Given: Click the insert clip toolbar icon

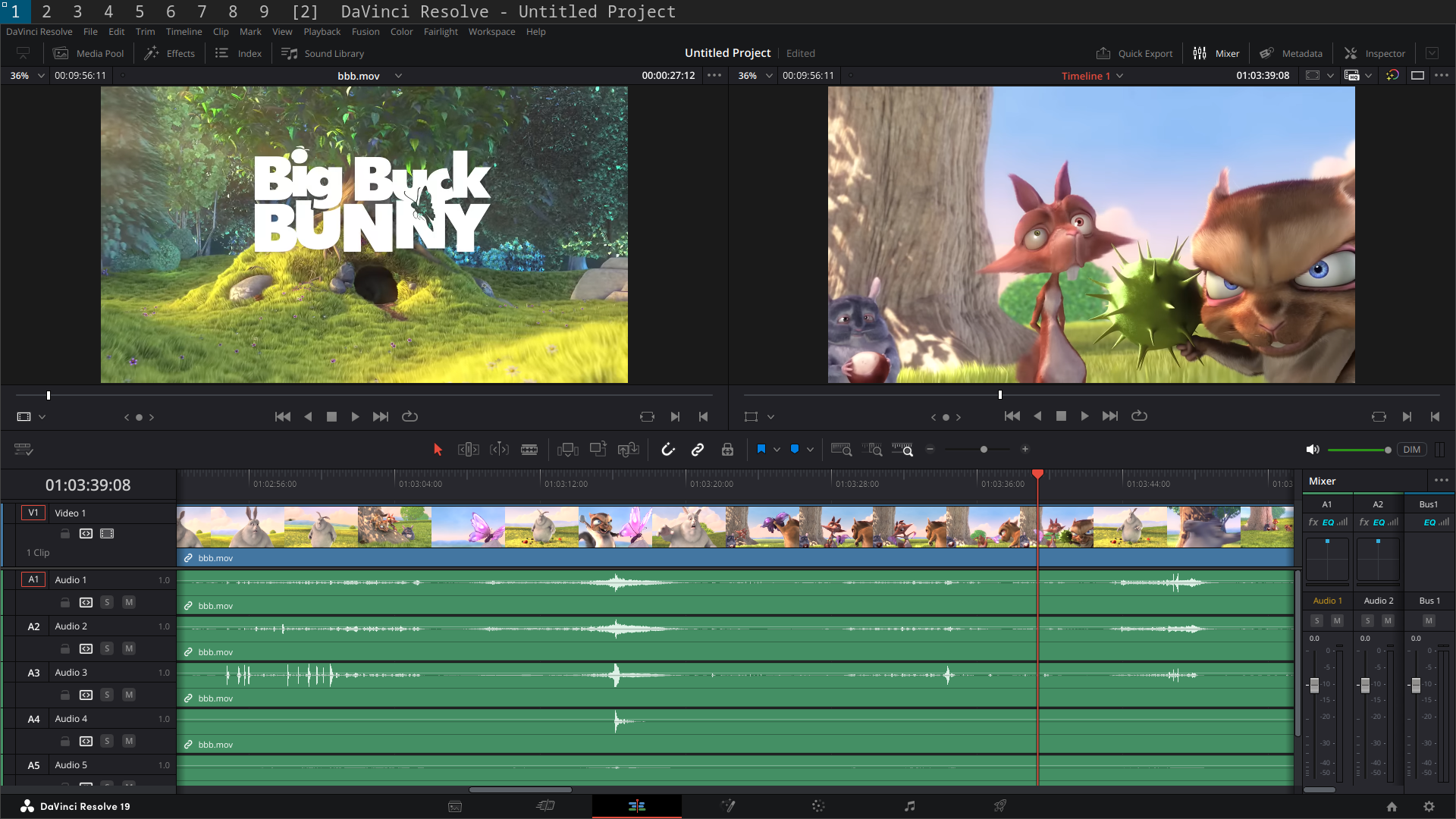Looking at the screenshot, I should tap(567, 450).
